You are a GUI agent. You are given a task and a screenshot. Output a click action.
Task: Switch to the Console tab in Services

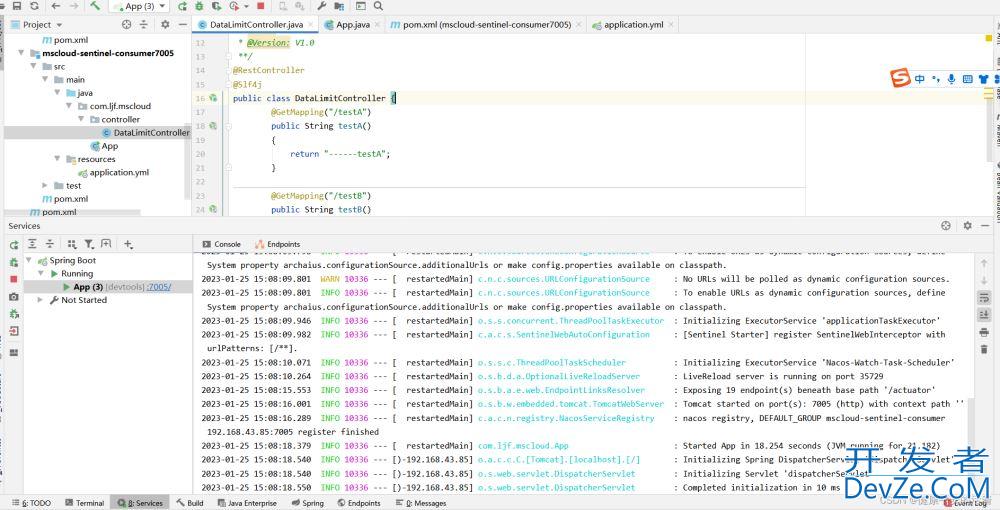pos(221,244)
